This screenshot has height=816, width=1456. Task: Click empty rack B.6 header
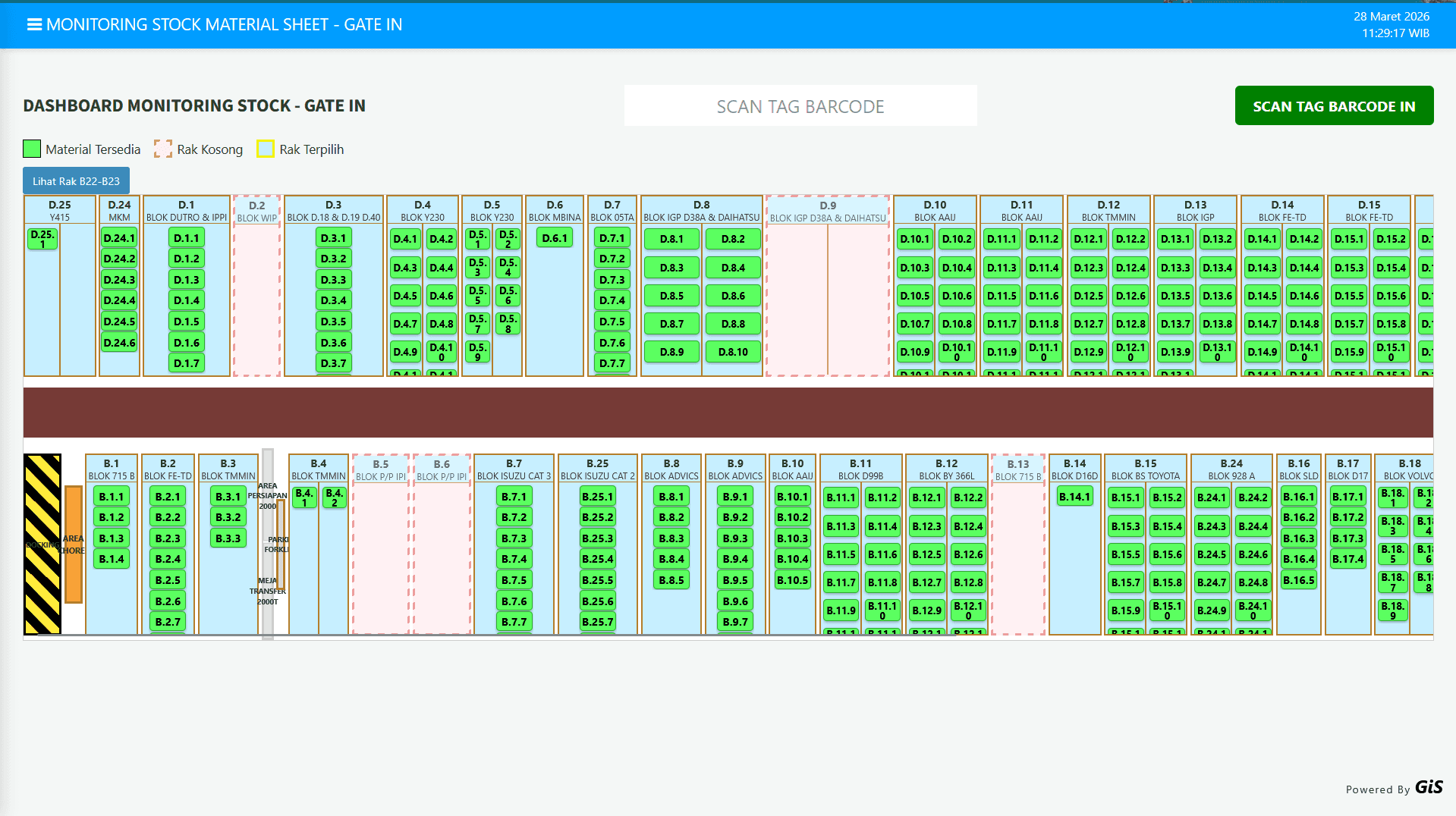(x=442, y=469)
